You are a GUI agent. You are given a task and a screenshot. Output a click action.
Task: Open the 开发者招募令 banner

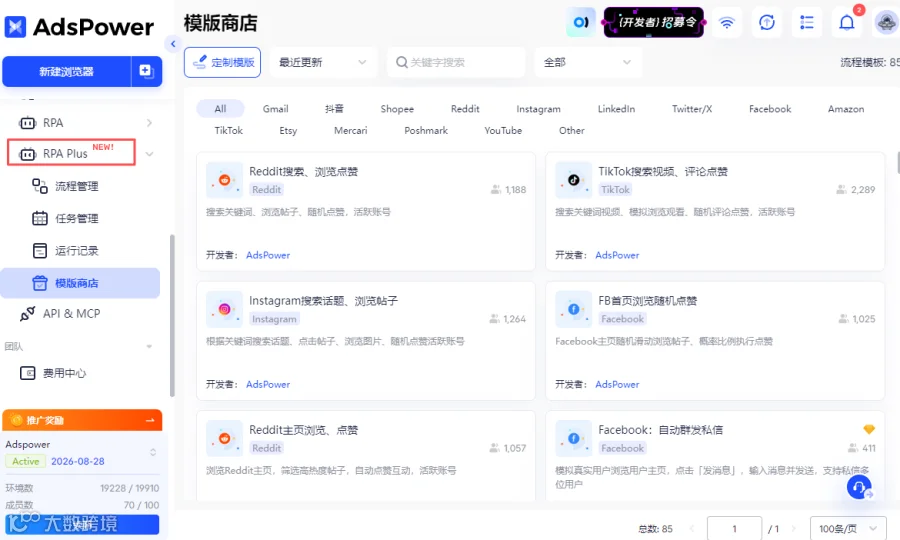tap(654, 22)
